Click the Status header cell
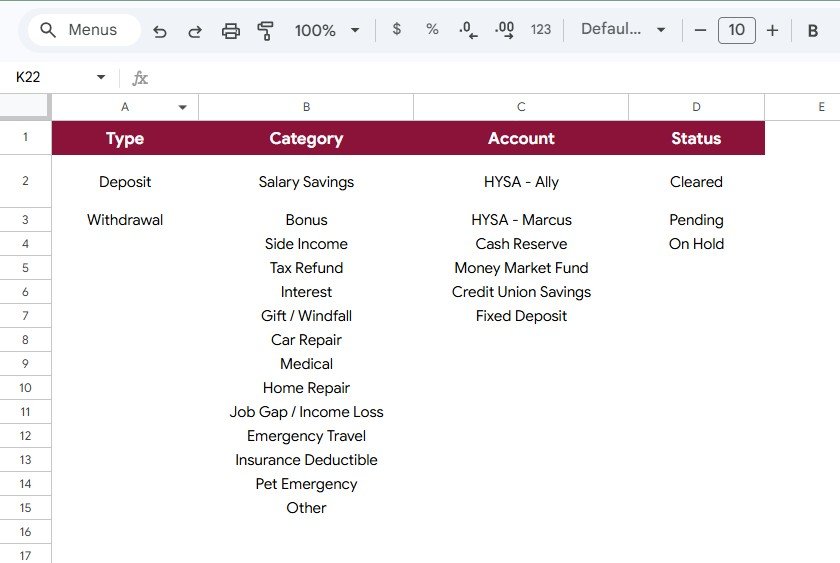 point(696,138)
